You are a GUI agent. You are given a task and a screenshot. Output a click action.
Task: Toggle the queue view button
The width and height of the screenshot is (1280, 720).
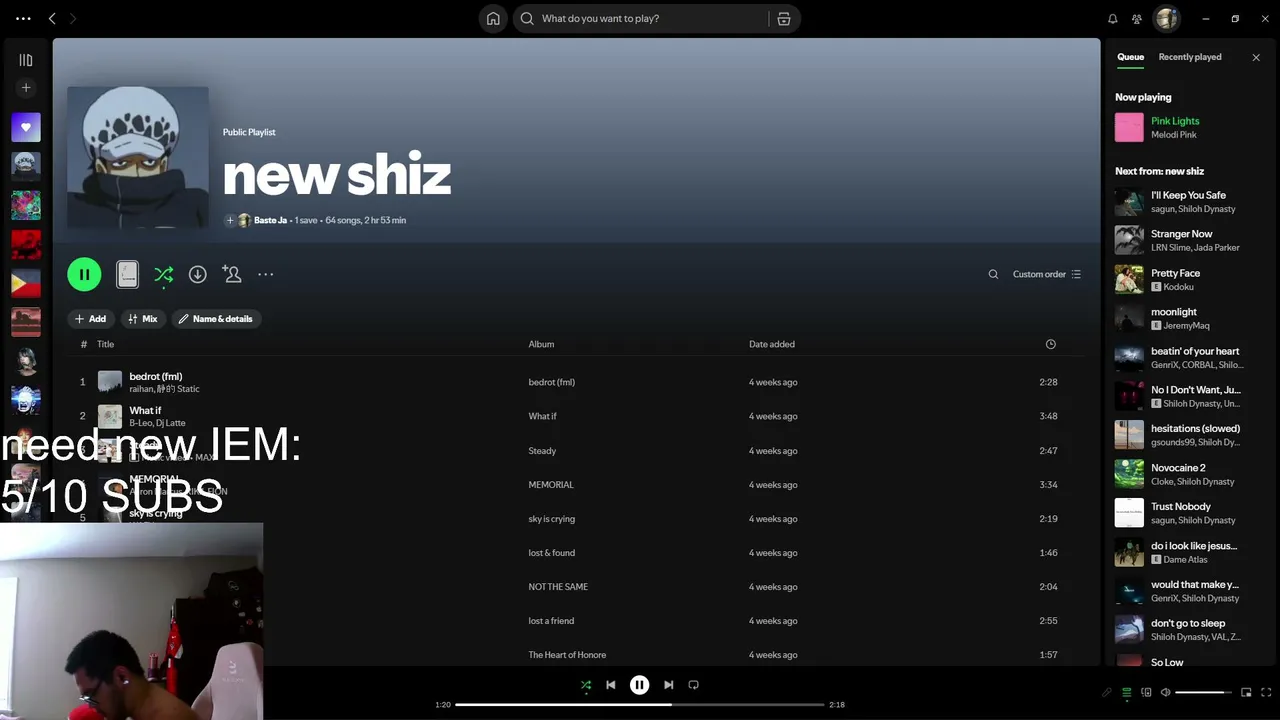pos(1126,692)
